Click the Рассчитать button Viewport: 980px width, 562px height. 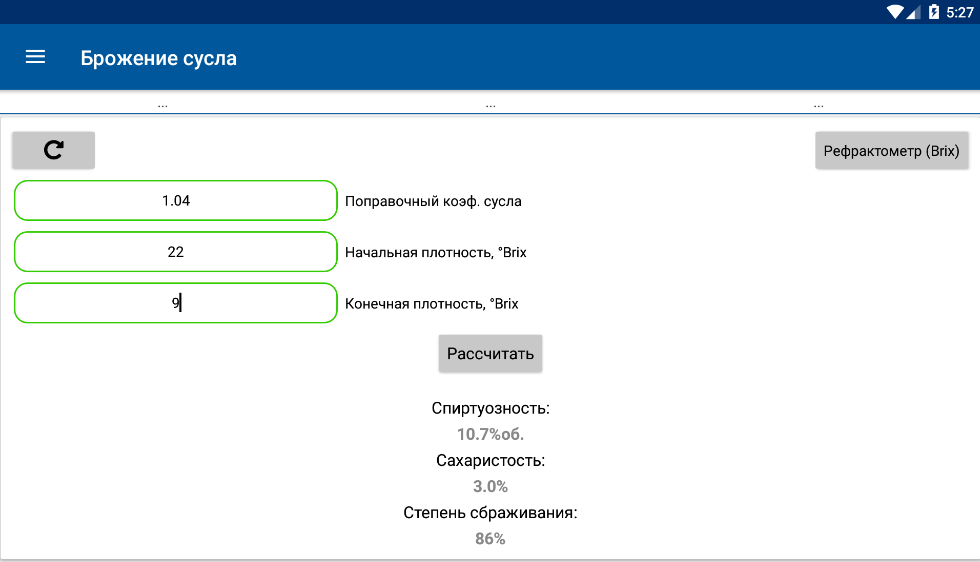pos(490,354)
